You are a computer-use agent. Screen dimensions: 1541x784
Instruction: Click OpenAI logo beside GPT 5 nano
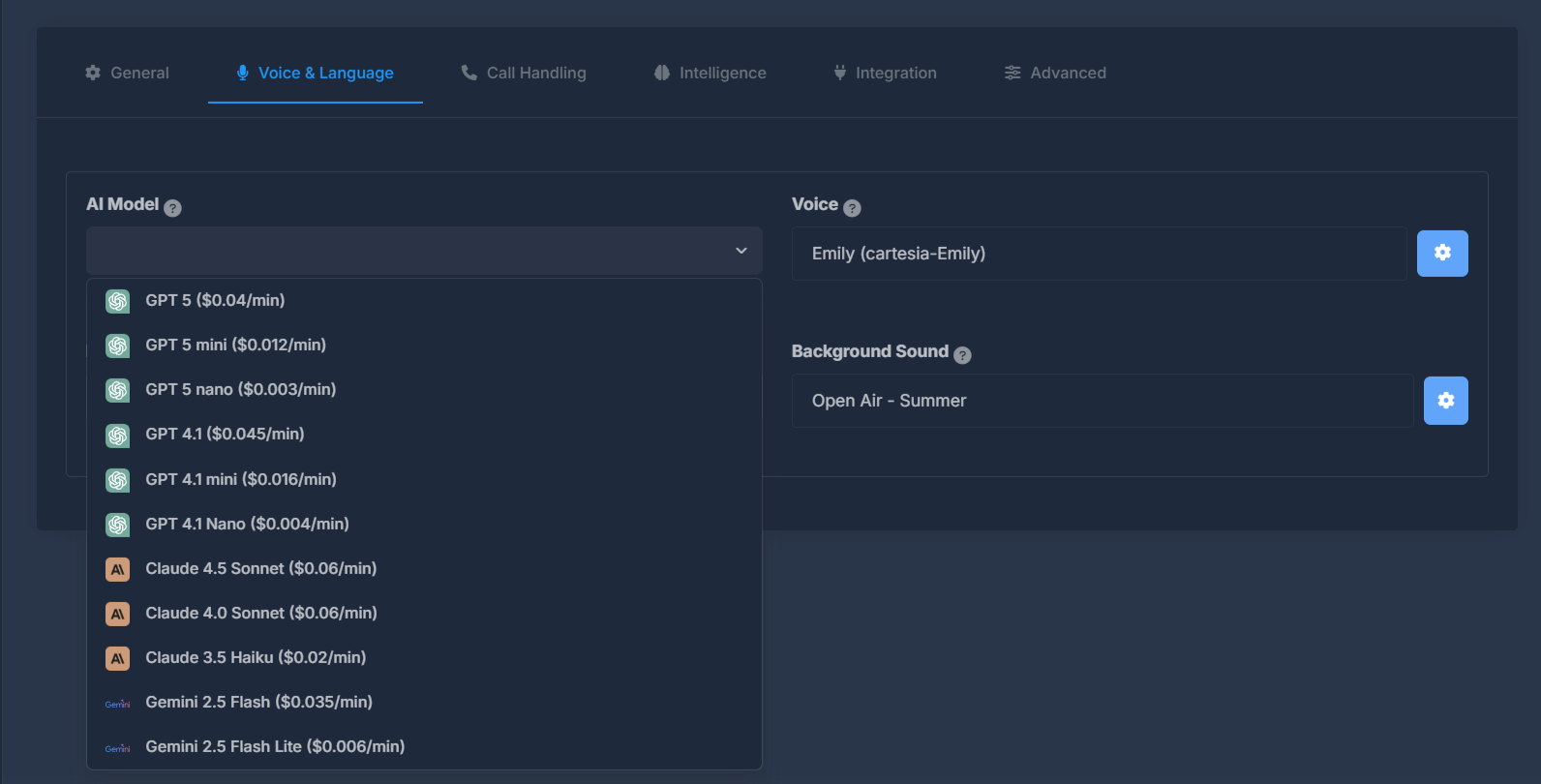click(118, 390)
